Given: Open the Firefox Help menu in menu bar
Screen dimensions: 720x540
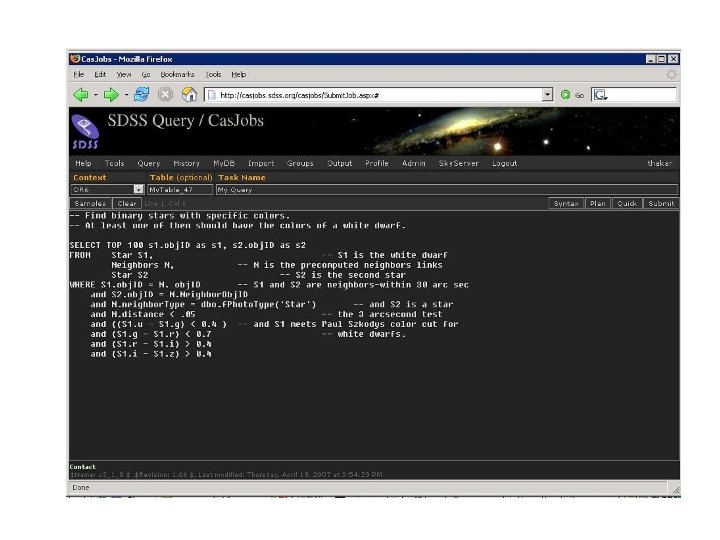Looking at the screenshot, I should pos(238,74).
